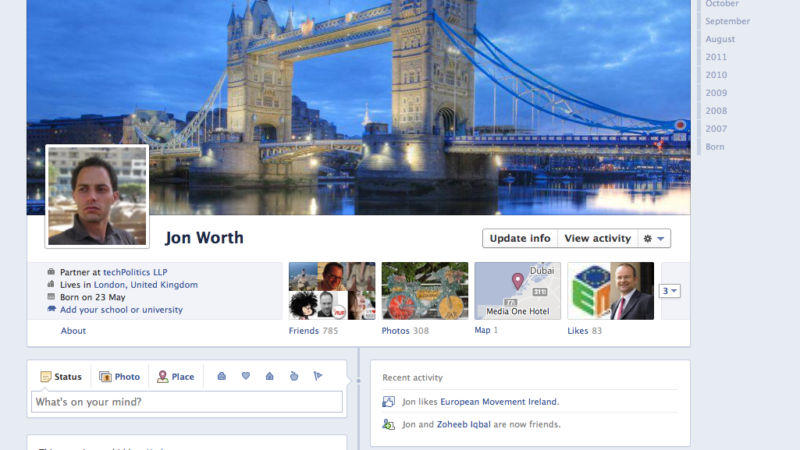This screenshot has width=800, height=450.
Task: Click the Milestones flag icon in composer
Action: pos(318,376)
